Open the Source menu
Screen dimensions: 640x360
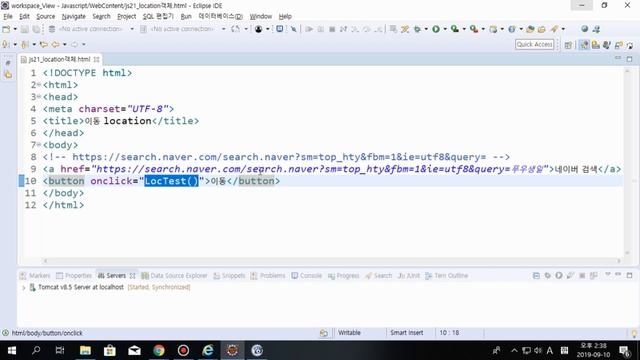click(x=45, y=16)
